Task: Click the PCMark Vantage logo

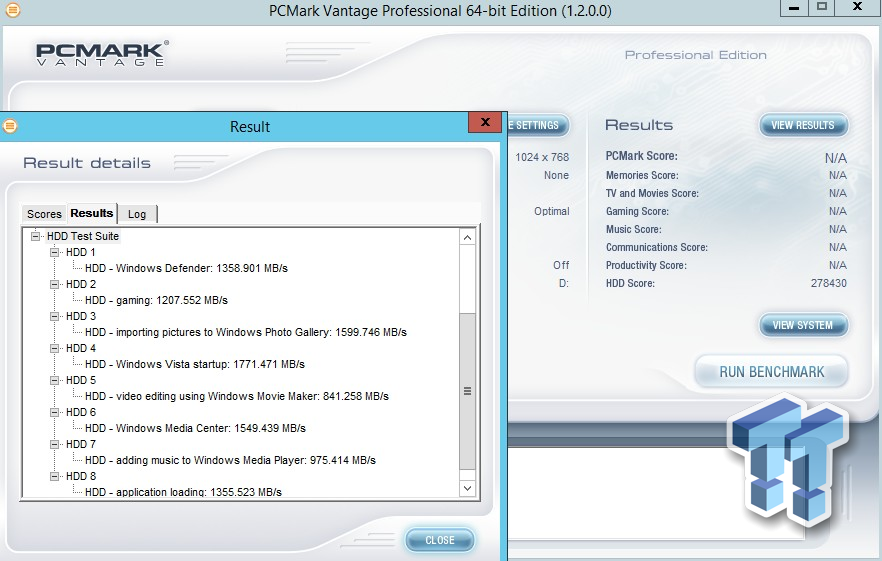Action: pos(102,54)
